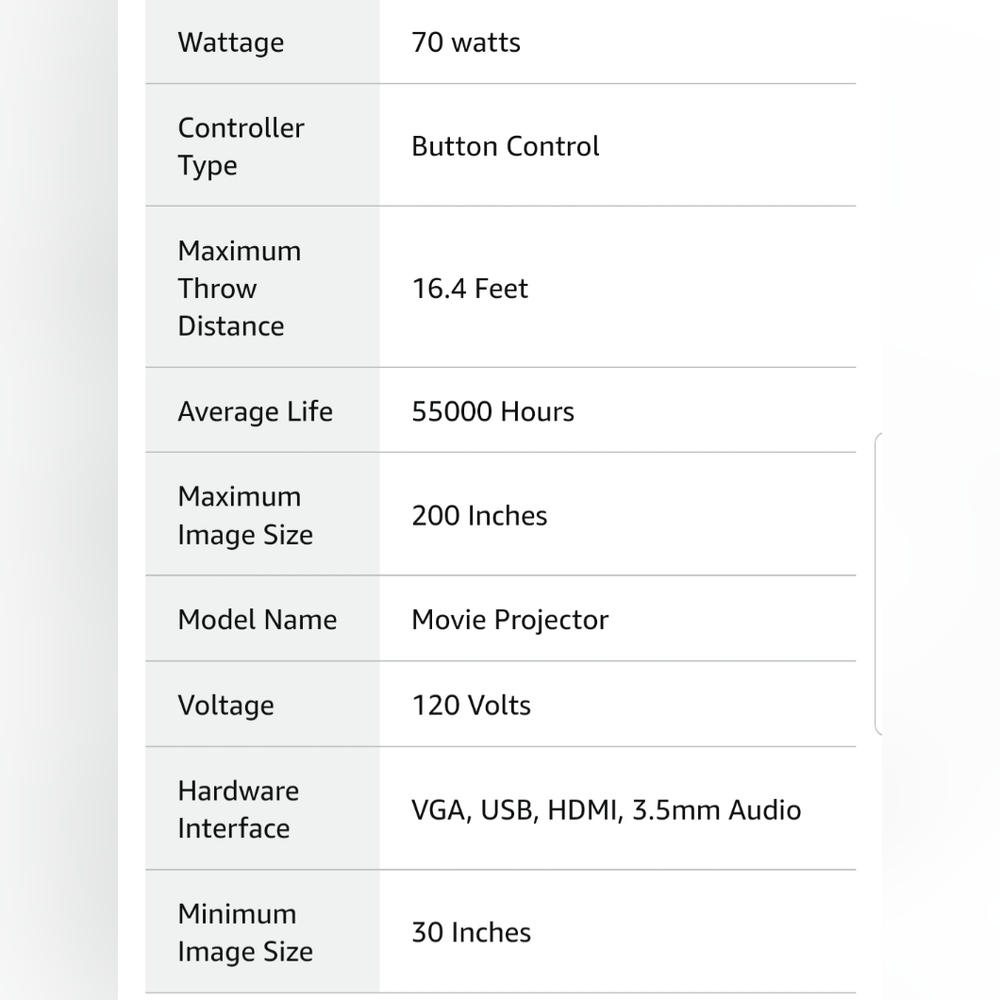Click the Voltage label cell
This screenshot has width=1000, height=1000.
pyautogui.click(x=262, y=705)
